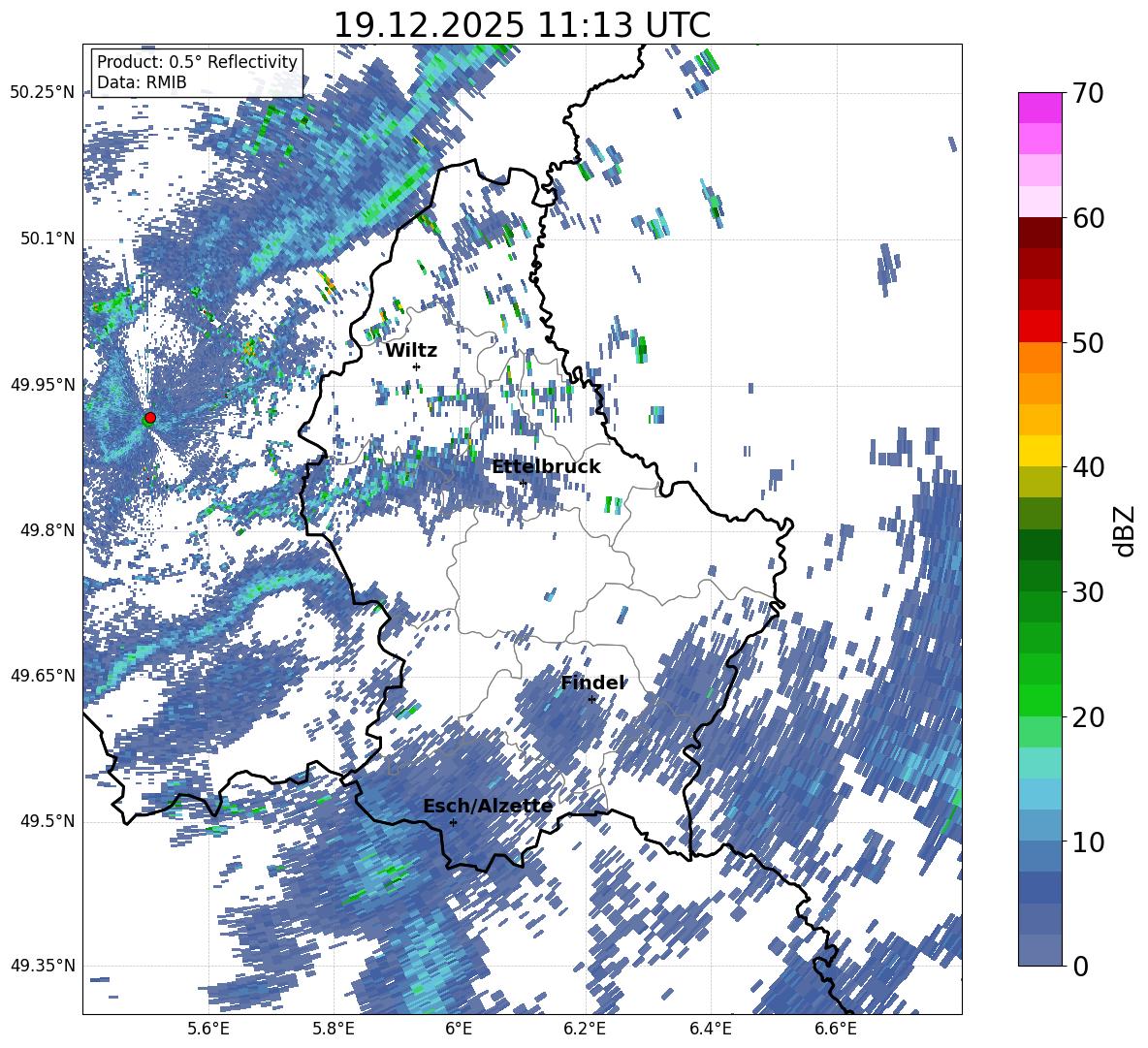The image size is (1148, 1048).
Task: Select the Findel city label
Action: click(x=593, y=683)
